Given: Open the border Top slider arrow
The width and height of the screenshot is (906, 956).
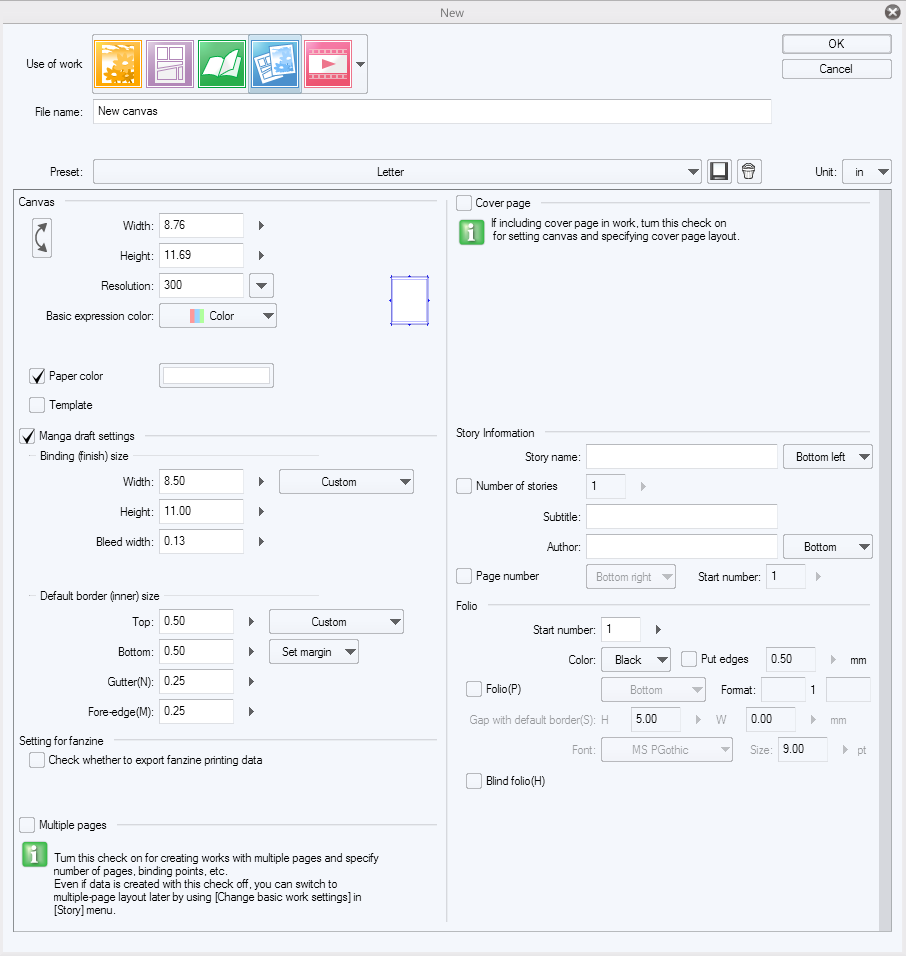Looking at the screenshot, I should pos(251,622).
